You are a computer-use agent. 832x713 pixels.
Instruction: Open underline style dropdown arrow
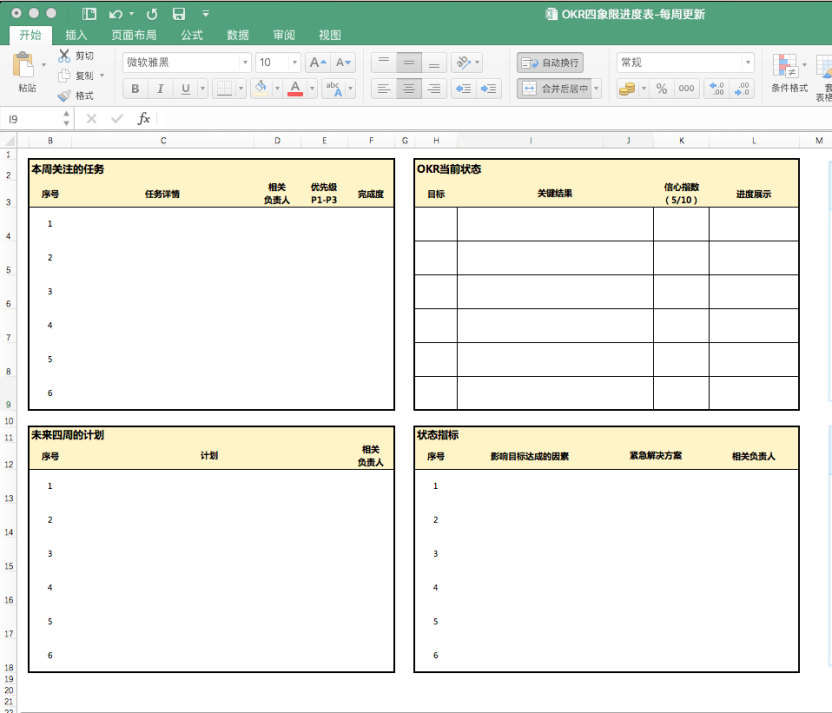click(202, 89)
